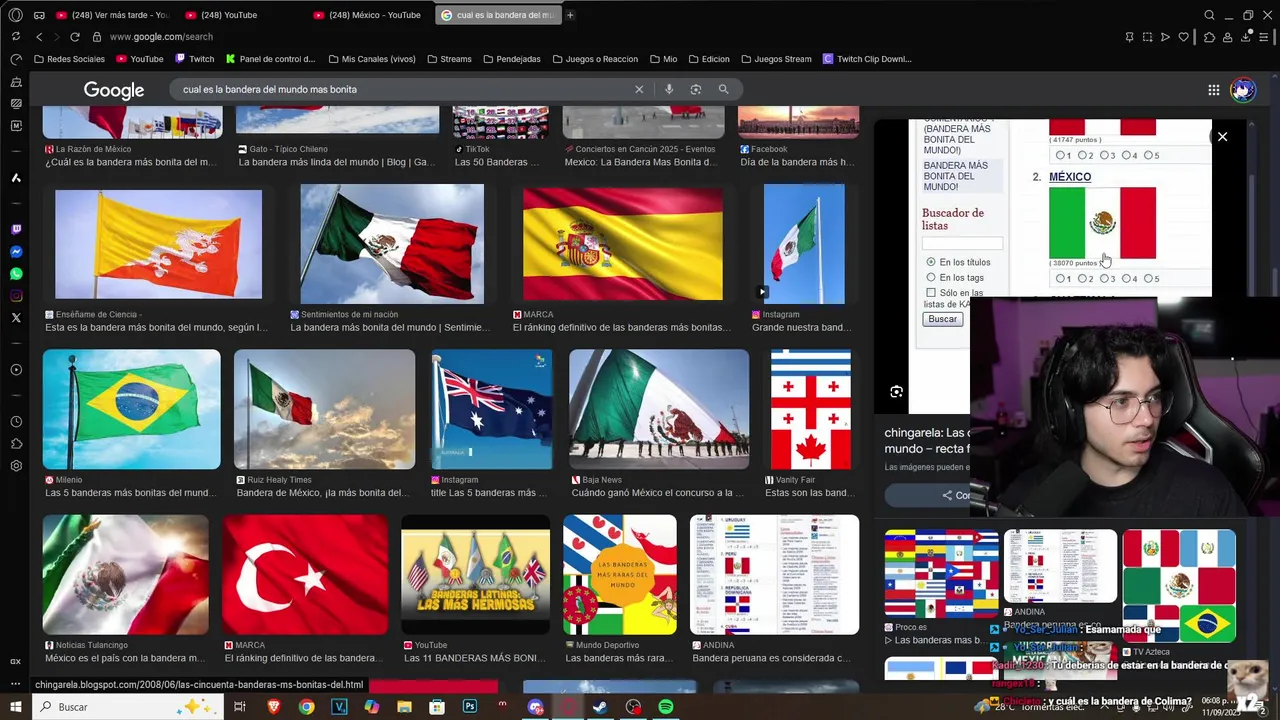The height and width of the screenshot is (720, 1280).
Task: Go back to the previous page
Action: (x=39, y=37)
